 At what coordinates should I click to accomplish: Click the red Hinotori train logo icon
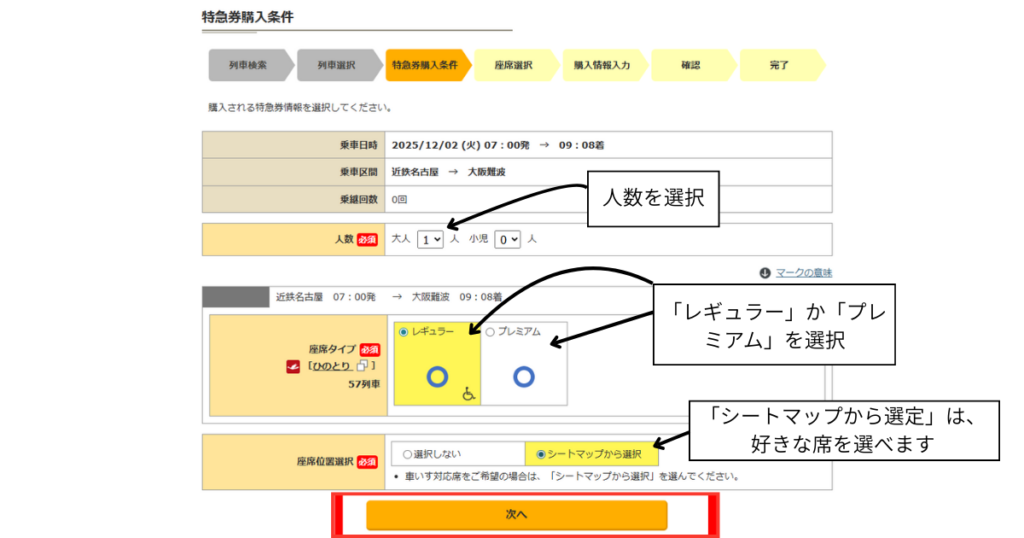[x=295, y=366]
